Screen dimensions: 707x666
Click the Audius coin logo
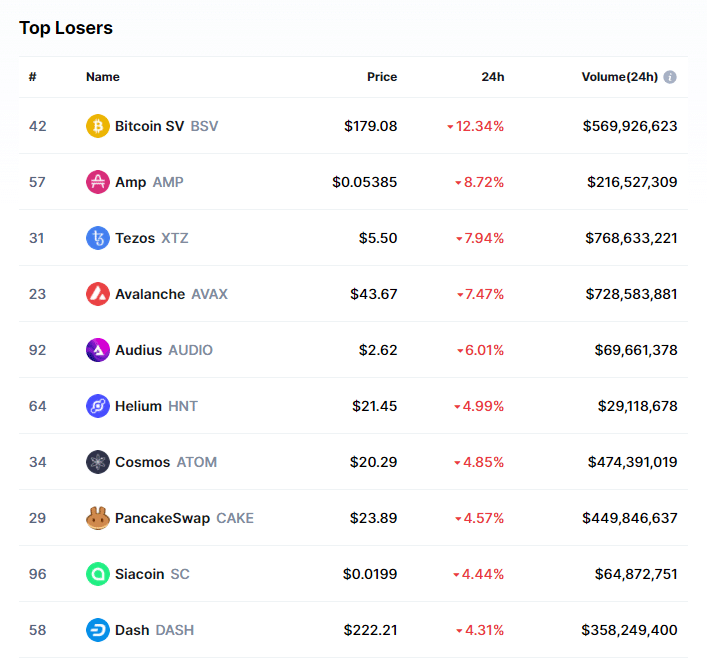(97, 350)
